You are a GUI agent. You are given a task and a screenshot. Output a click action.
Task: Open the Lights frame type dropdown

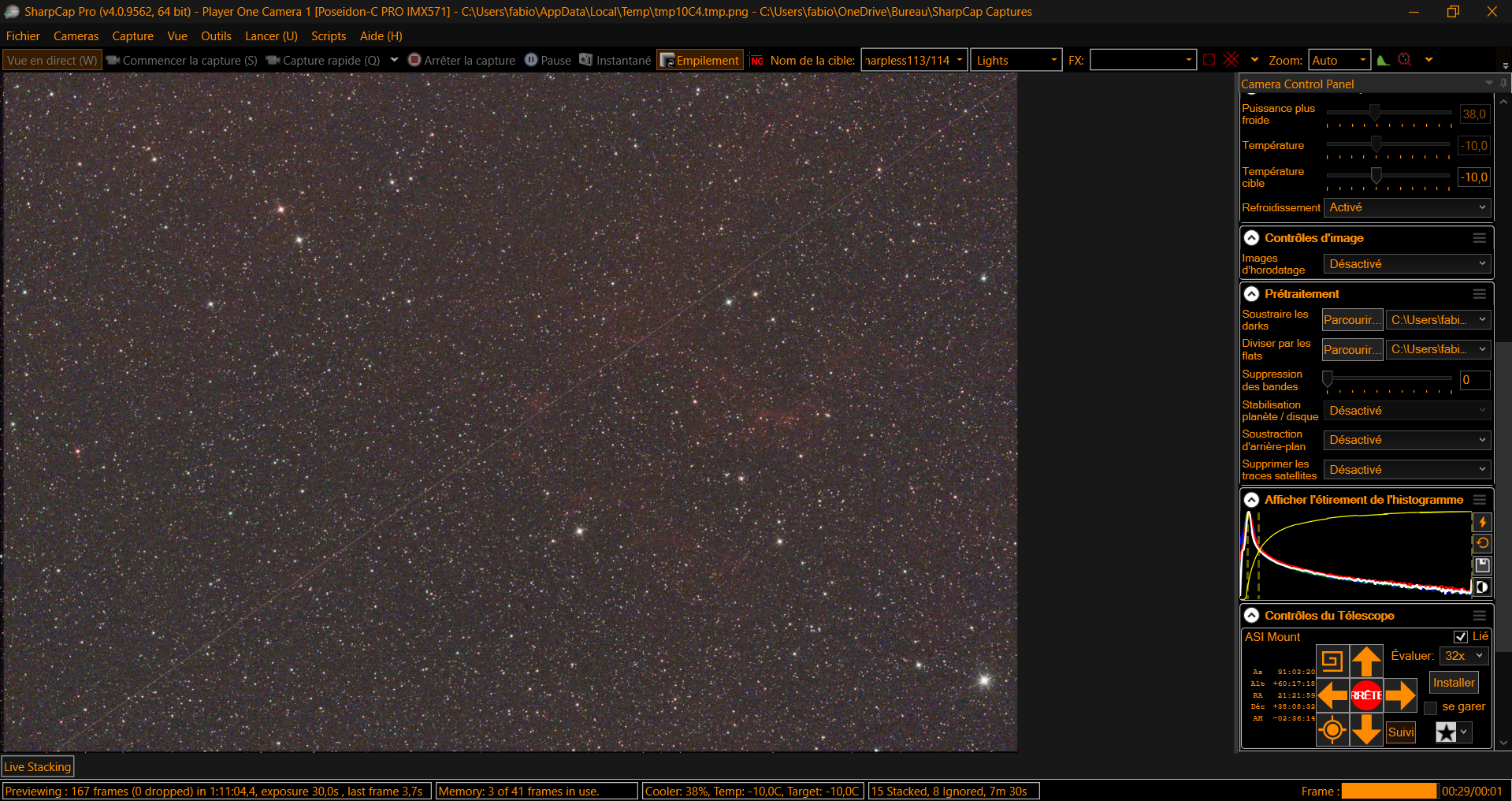click(1016, 61)
